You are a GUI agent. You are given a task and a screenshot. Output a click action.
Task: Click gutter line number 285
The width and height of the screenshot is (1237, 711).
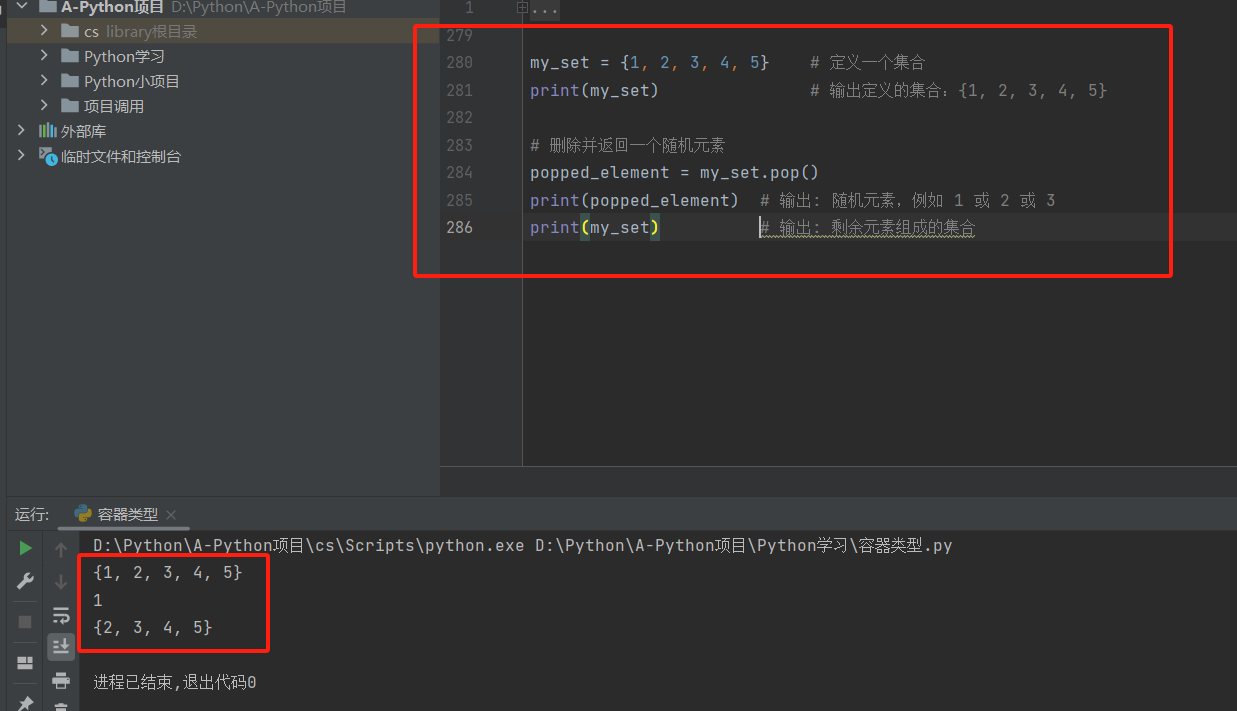point(459,200)
